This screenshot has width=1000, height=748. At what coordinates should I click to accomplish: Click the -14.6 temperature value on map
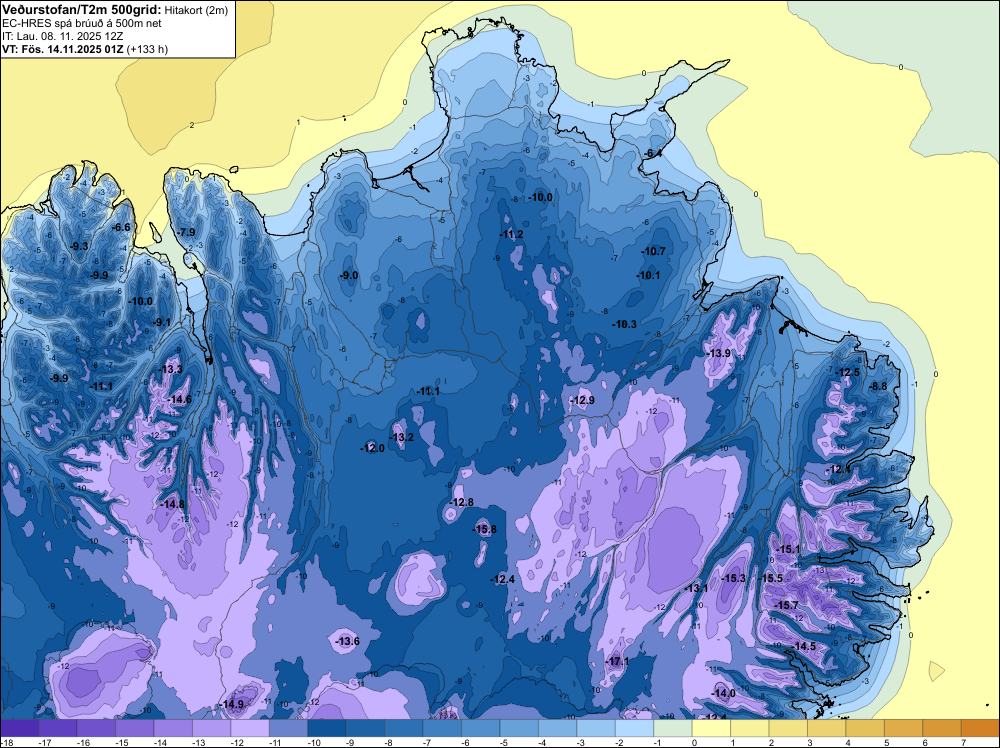(x=180, y=400)
